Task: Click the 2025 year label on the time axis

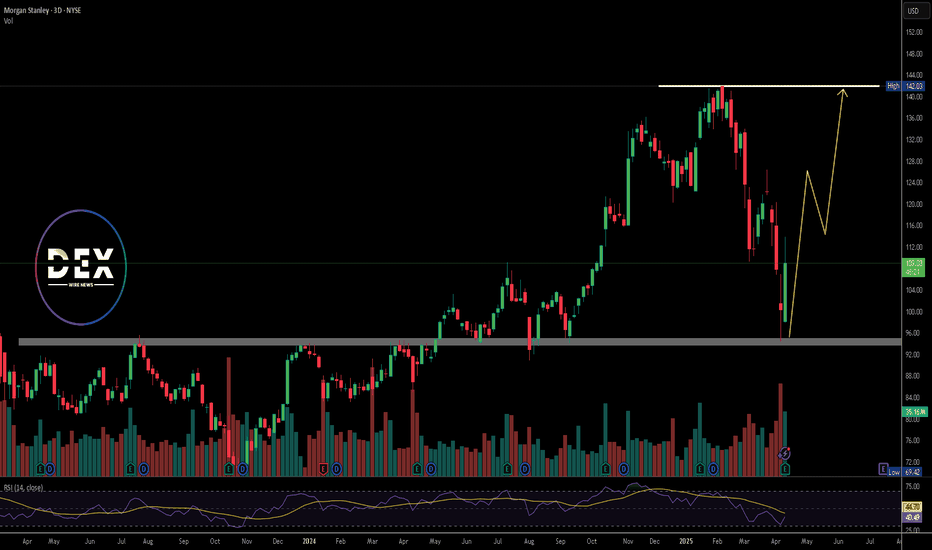Action: tap(686, 541)
